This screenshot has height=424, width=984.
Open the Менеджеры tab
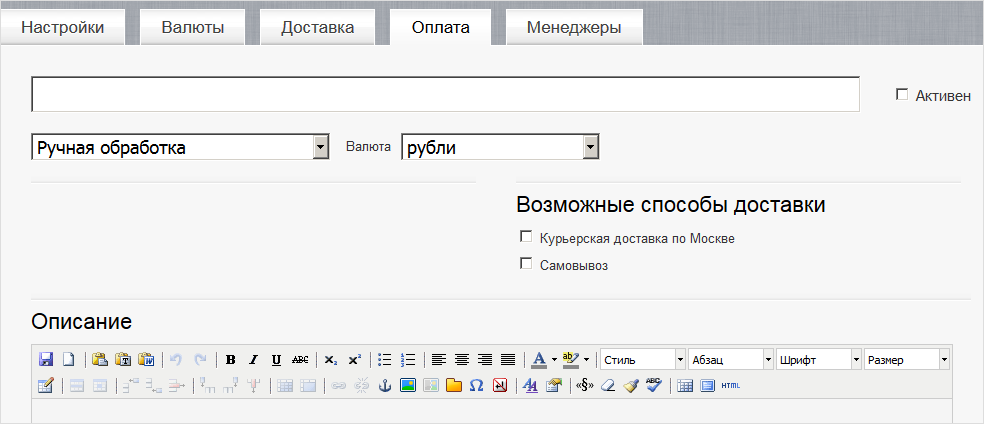pyautogui.click(x=574, y=27)
